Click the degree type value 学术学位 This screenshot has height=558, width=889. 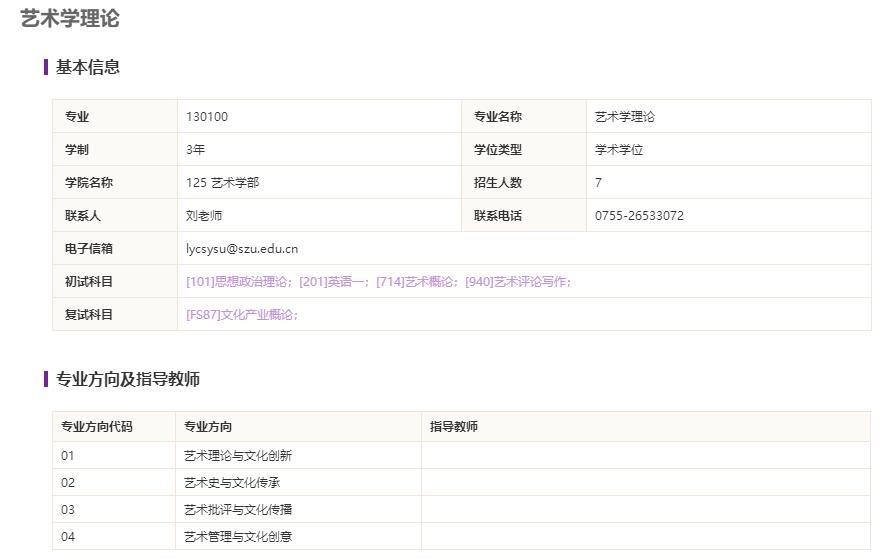pyautogui.click(x=619, y=150)
